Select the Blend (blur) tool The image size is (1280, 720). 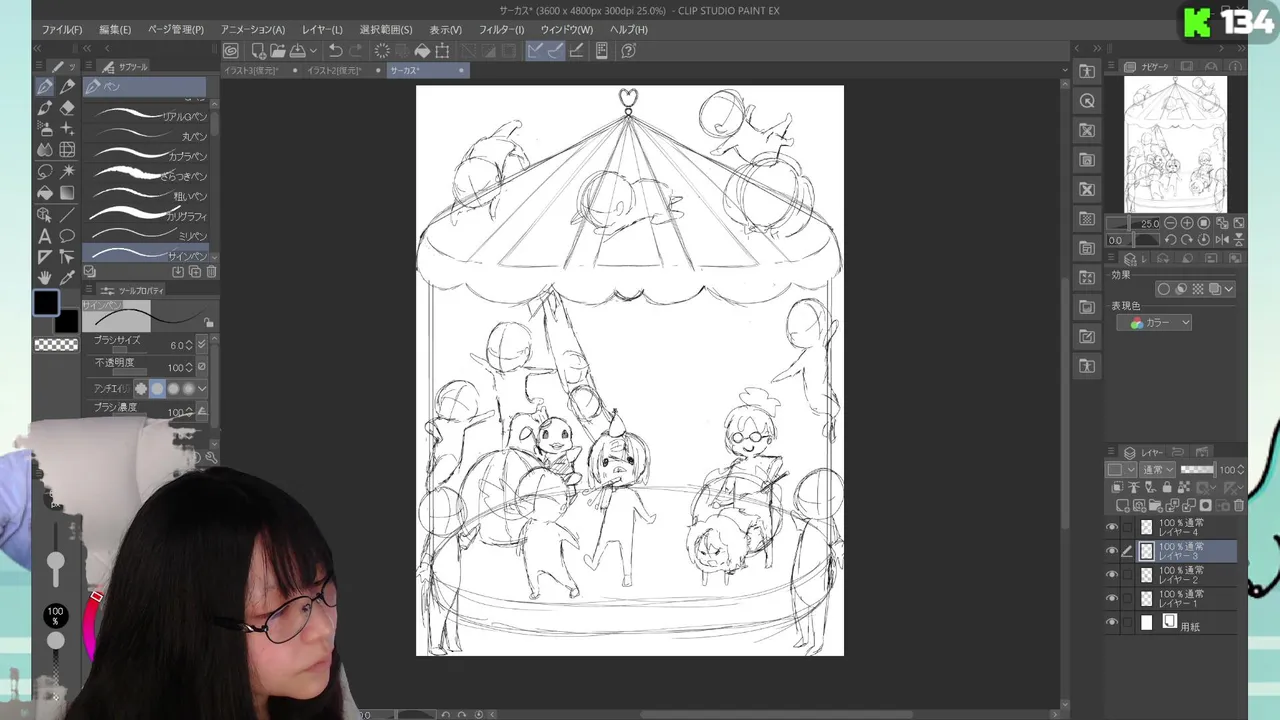pos(45,150)
